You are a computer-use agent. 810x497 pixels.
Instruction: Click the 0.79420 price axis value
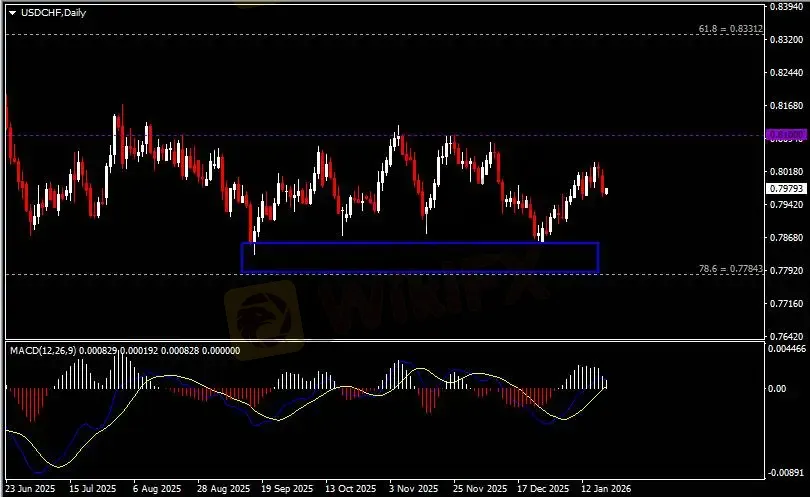786,205
